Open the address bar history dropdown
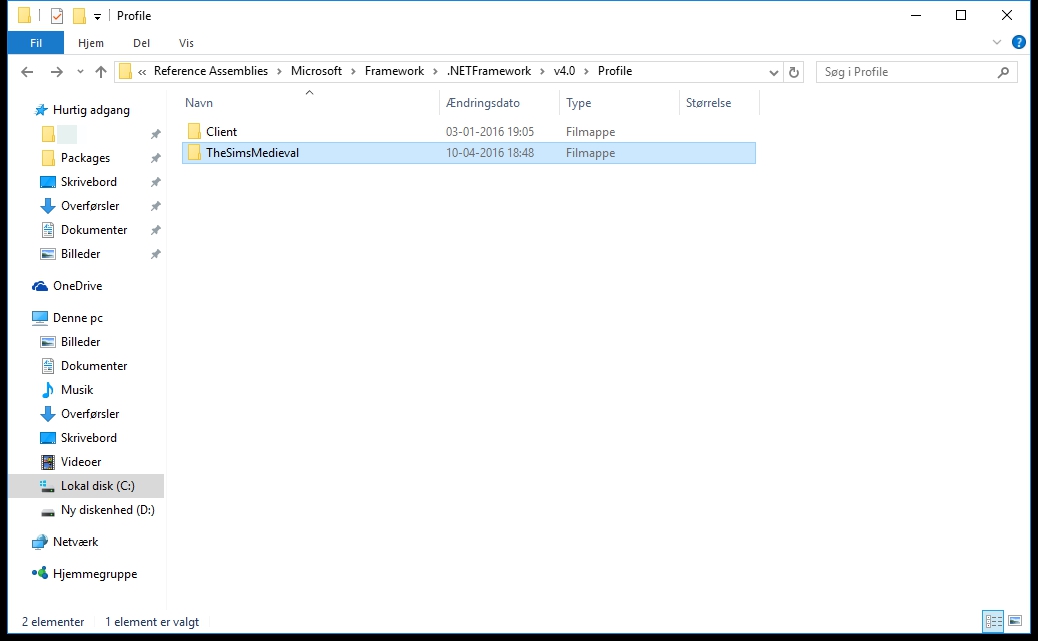The image size is (1038, 641). click(774, 72)
